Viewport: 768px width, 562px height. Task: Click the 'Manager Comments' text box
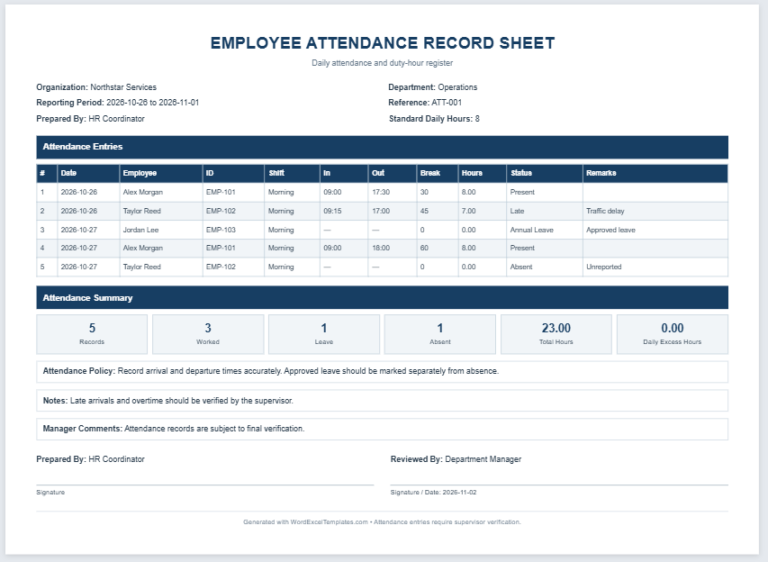382,429
